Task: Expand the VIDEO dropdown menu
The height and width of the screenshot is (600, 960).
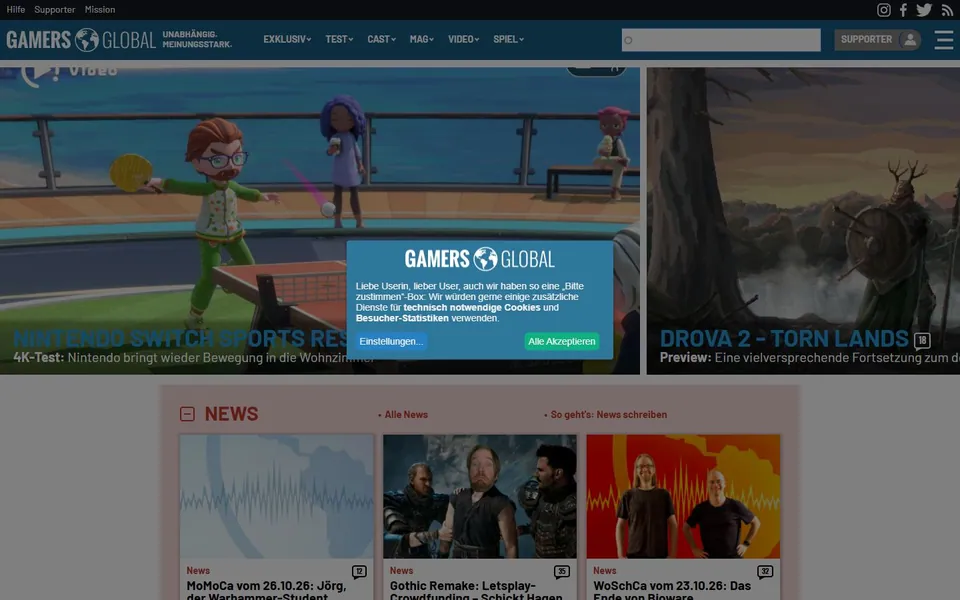Action: point(463,39)
